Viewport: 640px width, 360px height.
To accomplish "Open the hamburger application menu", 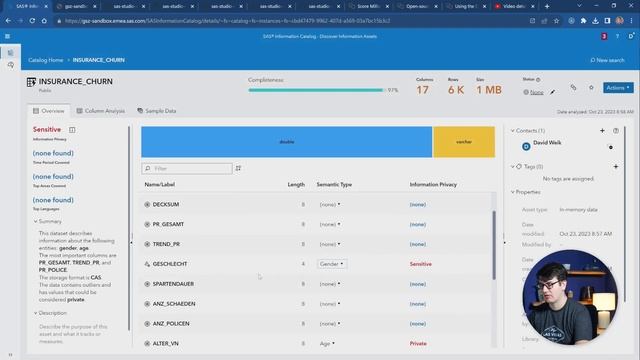I will click(x=7, y=36).
